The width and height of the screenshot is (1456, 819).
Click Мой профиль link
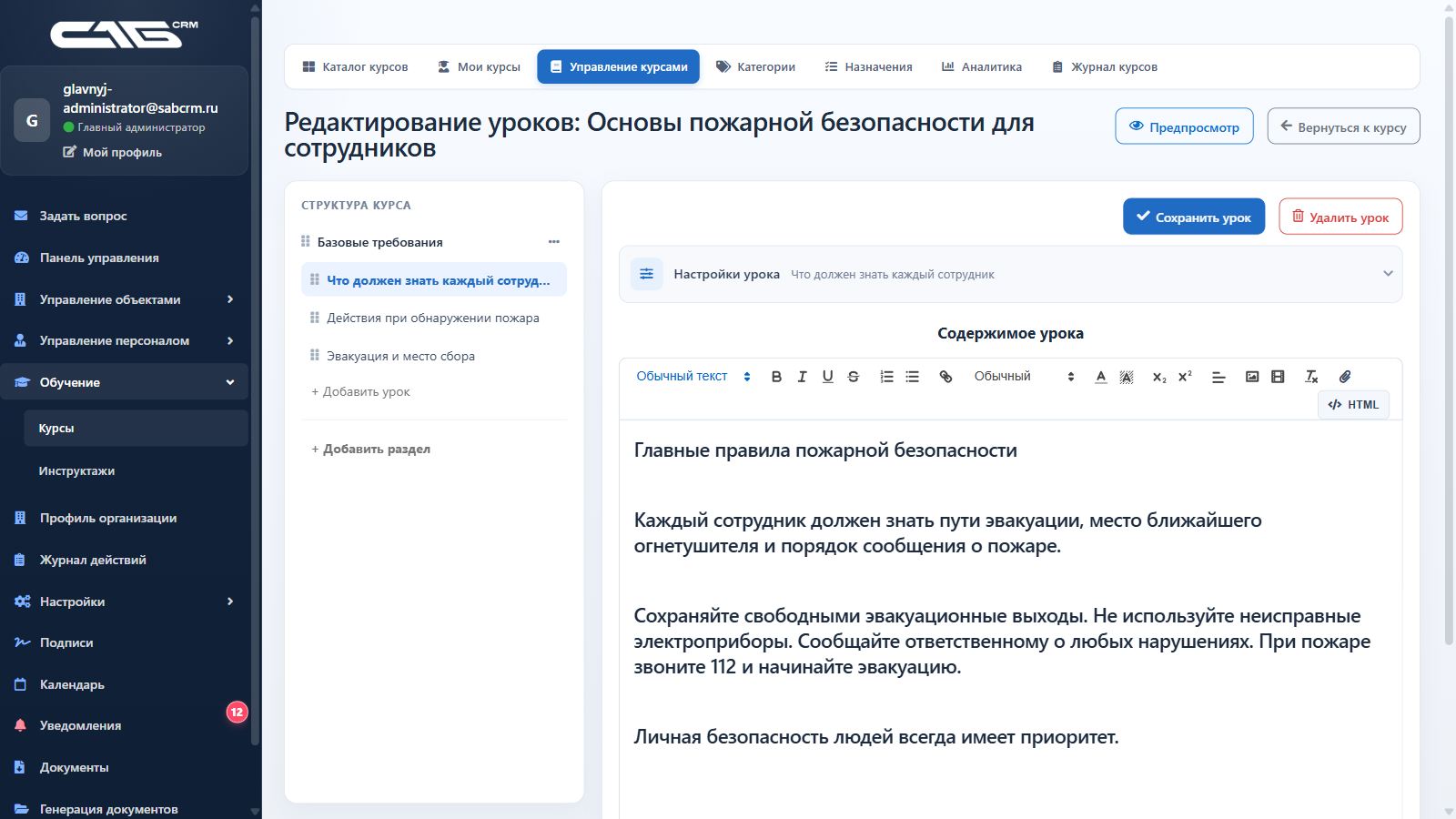pos(113,152)
